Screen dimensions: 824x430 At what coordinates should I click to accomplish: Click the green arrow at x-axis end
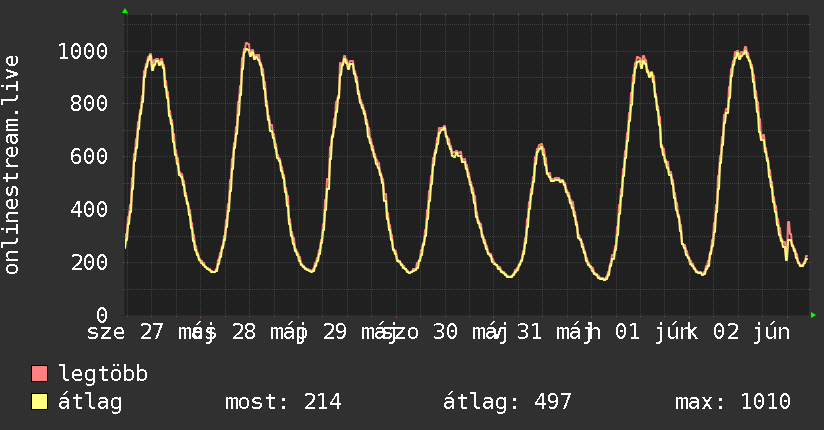(x=813, y=315)
